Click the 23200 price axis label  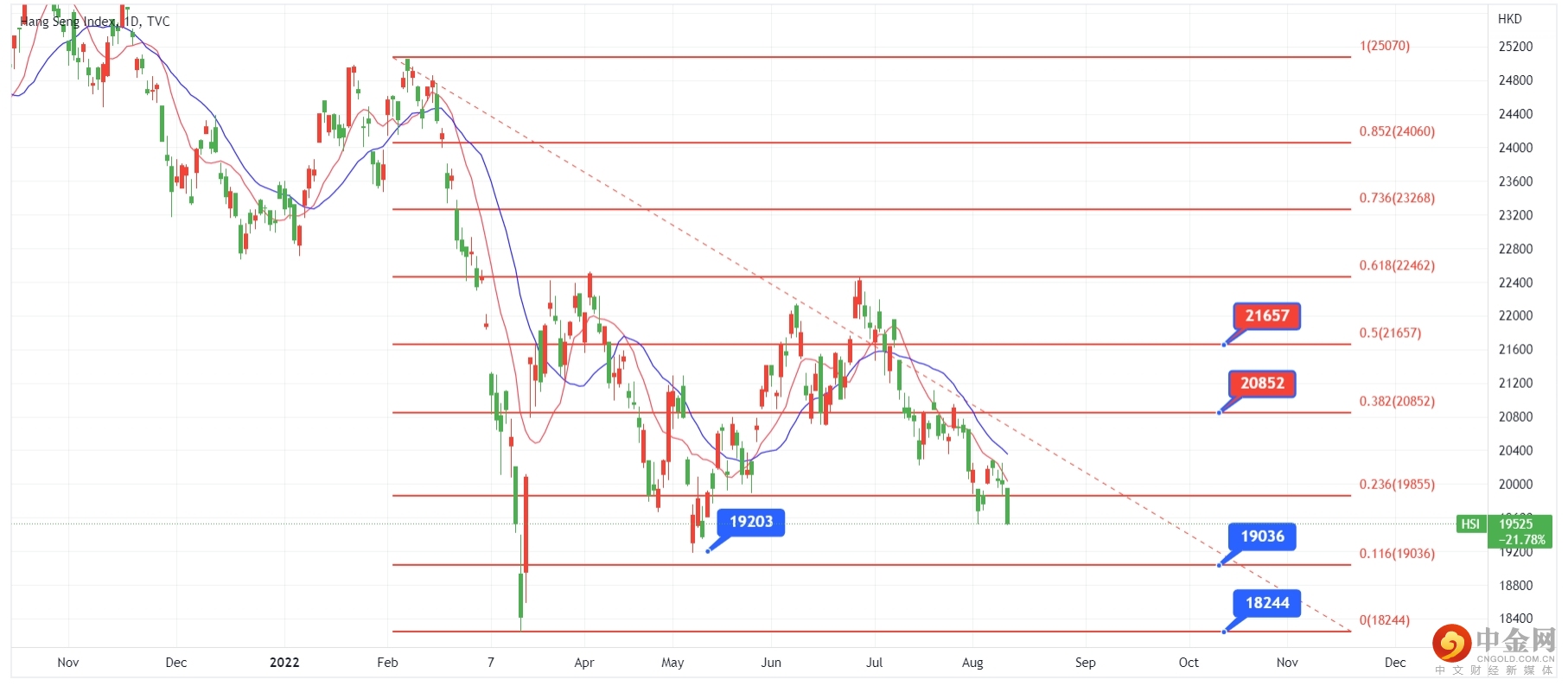click(x=1515, y=215)
